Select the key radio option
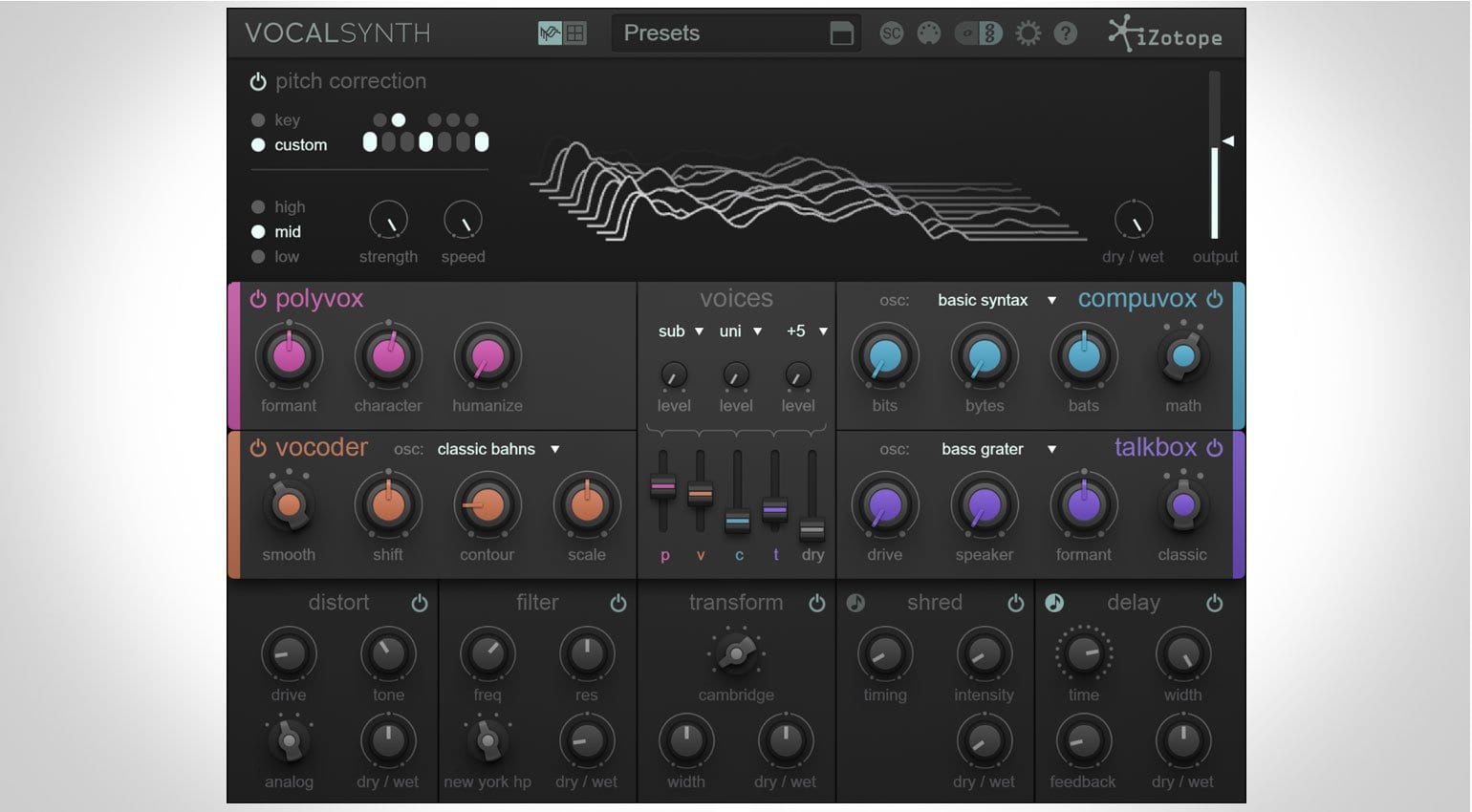Screen dimensions: 1472x812 point(258,120)
